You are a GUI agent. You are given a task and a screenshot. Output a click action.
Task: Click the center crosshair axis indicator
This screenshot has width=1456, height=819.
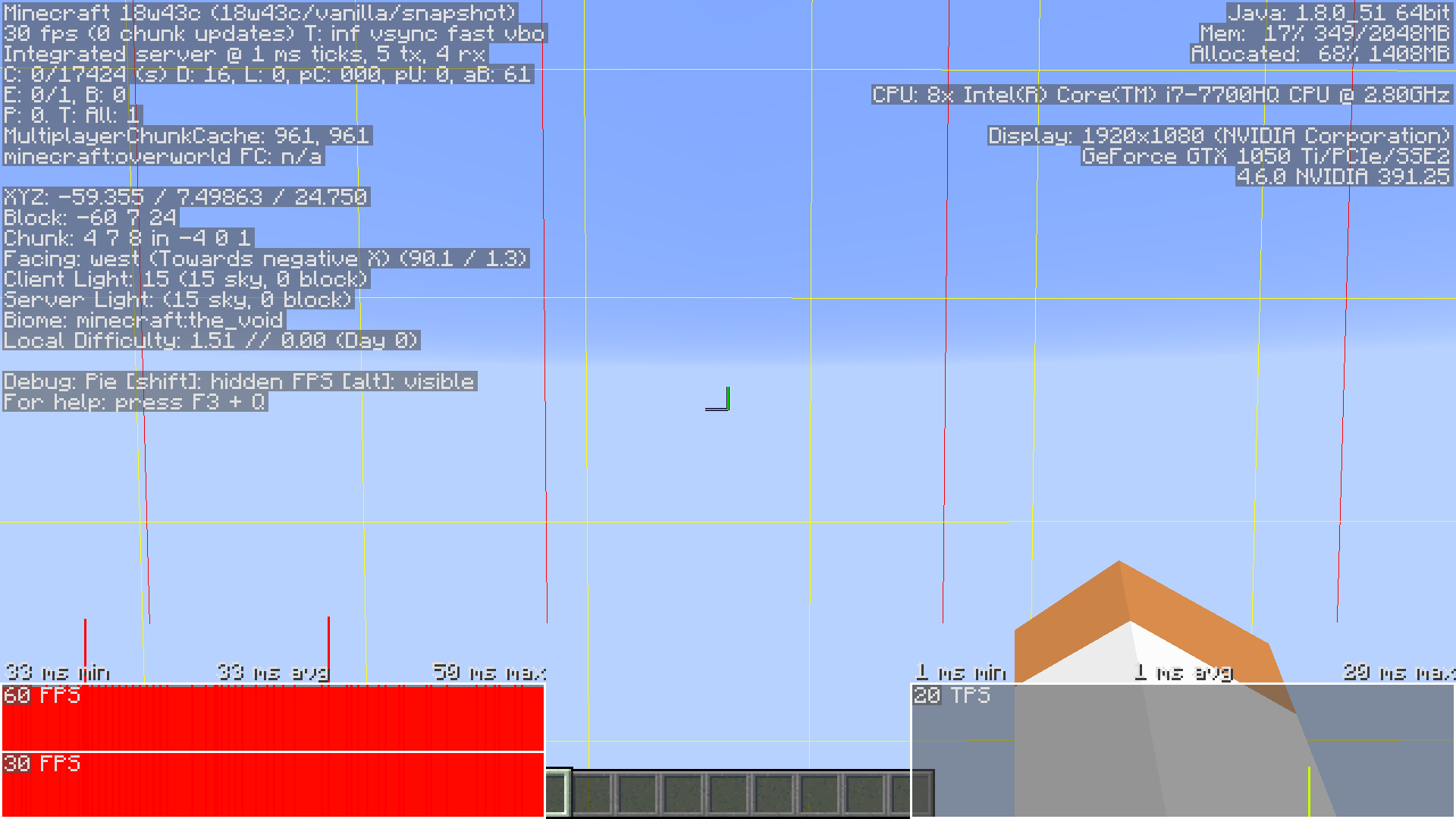pyautogui.click(x=718, y=400)
